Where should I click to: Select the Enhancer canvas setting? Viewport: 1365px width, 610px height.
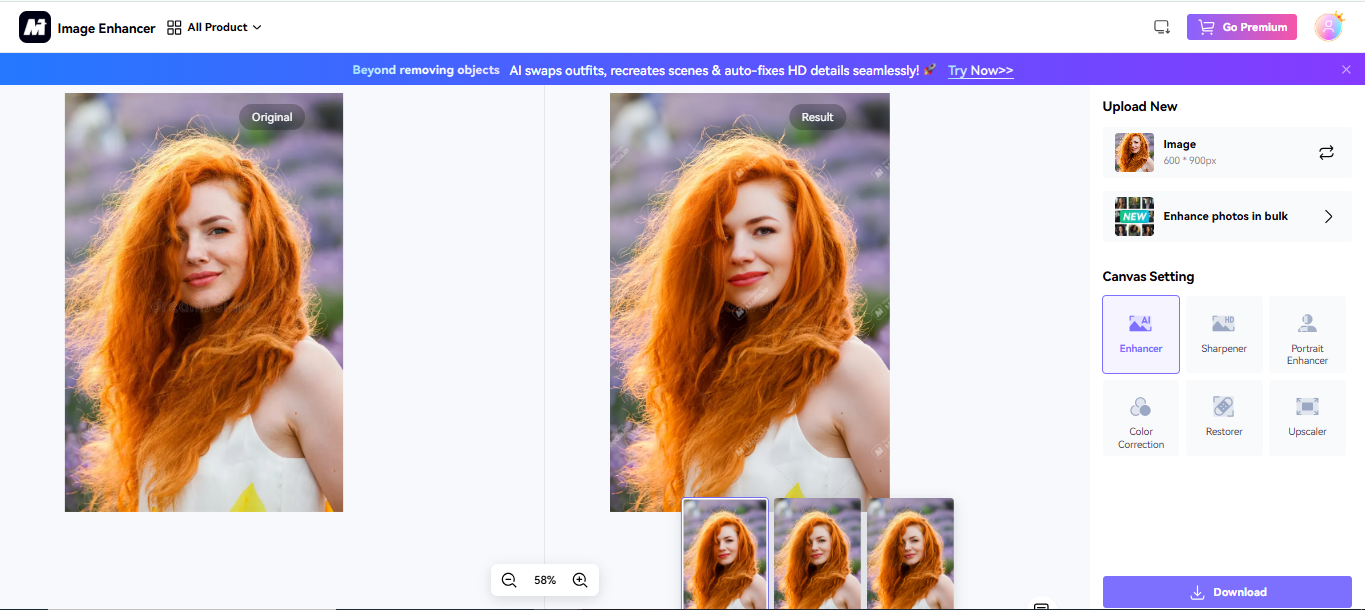[1140, 334]
